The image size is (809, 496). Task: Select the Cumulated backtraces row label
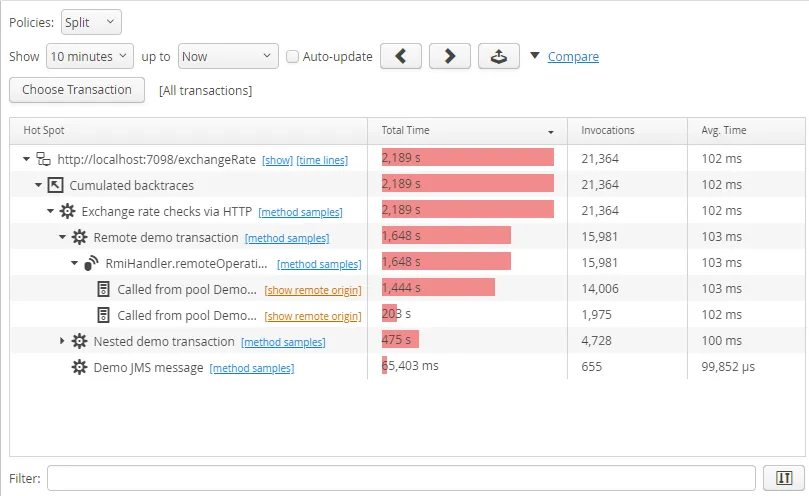[x=132, y=185]
